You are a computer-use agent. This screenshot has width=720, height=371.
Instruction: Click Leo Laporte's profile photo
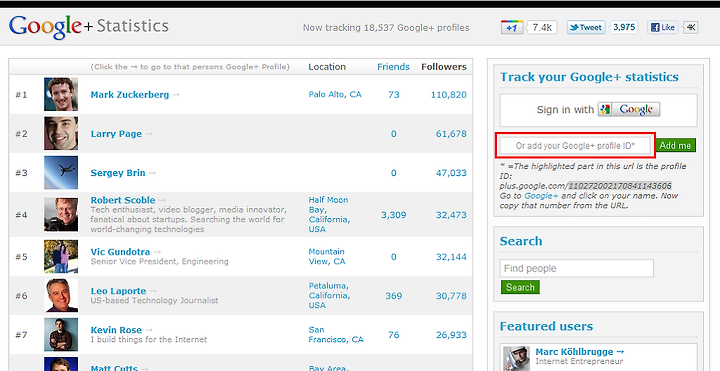(x=61, y=295)
